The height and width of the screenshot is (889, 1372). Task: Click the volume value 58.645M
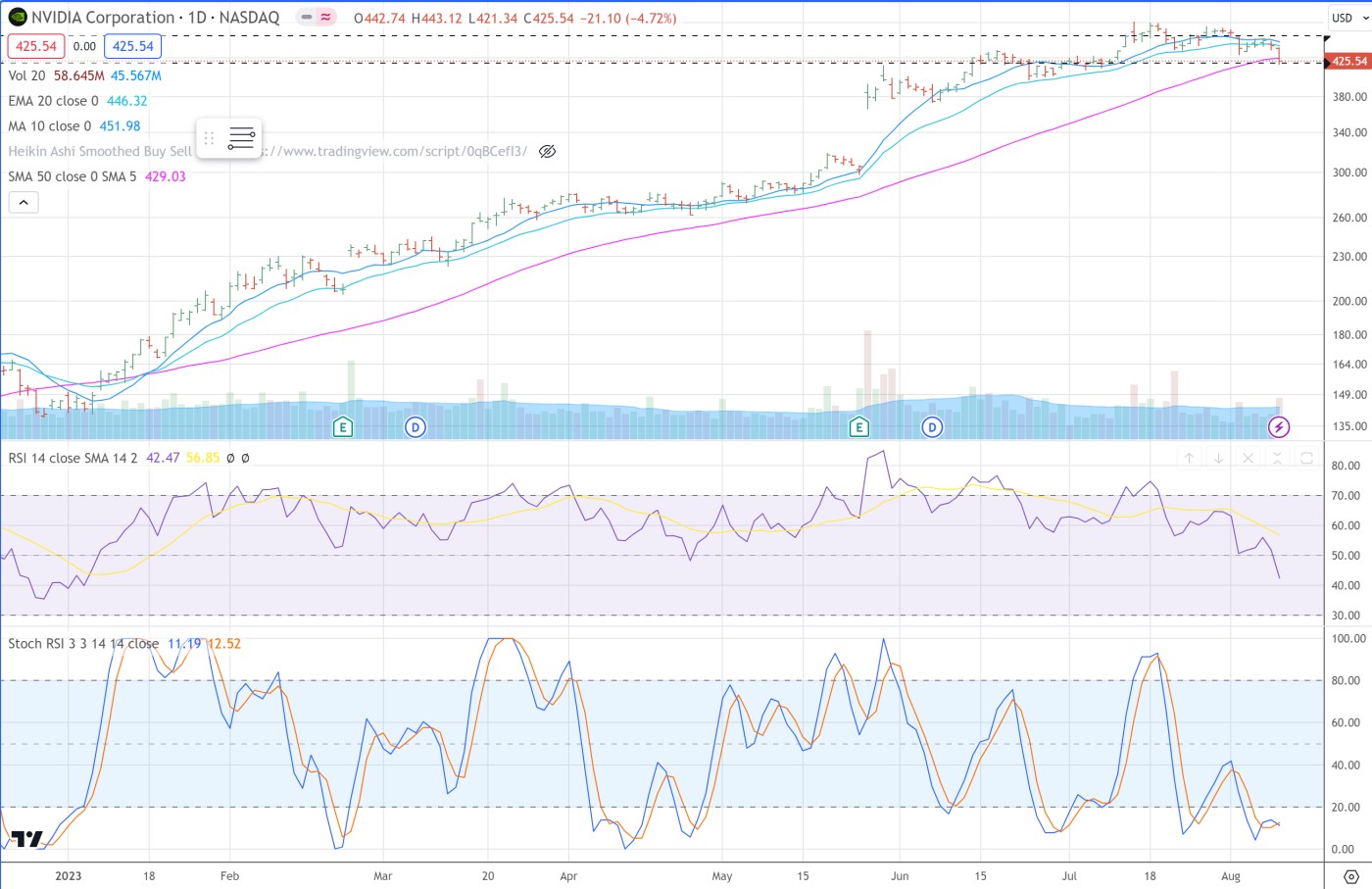79,75
